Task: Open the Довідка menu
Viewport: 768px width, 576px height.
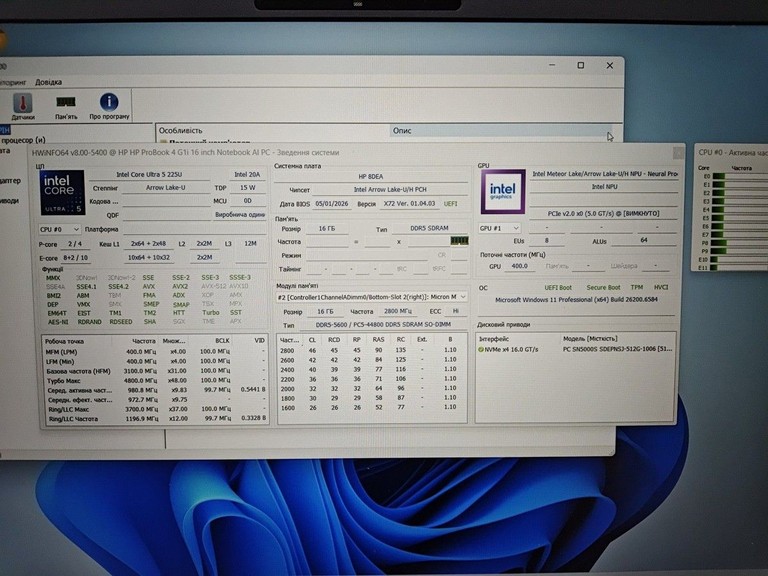Action: pos(48,82)
